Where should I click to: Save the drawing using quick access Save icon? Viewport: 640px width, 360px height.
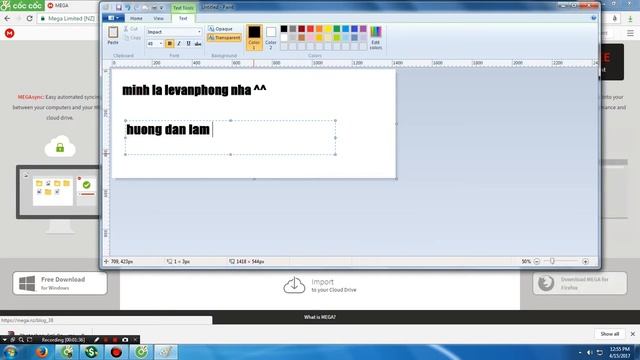tap(119, 7)
